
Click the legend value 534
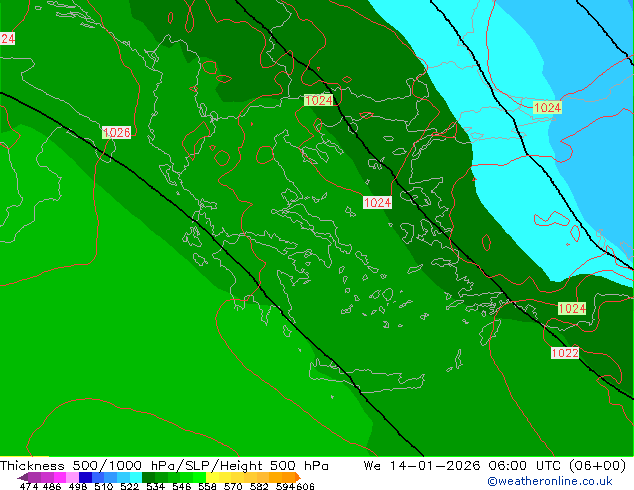click(155, 486)
